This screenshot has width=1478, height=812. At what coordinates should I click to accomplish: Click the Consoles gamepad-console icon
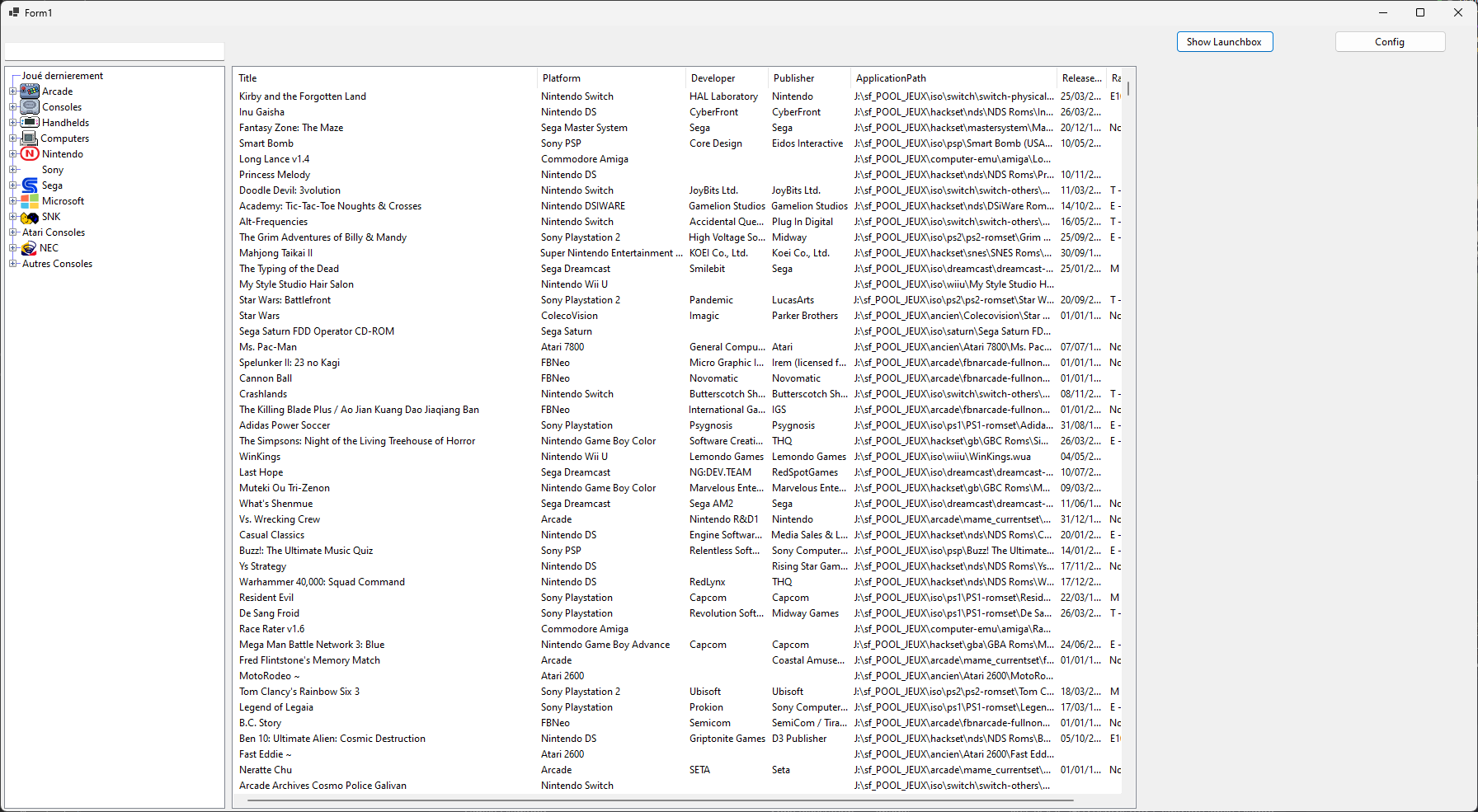click(30, 107)
